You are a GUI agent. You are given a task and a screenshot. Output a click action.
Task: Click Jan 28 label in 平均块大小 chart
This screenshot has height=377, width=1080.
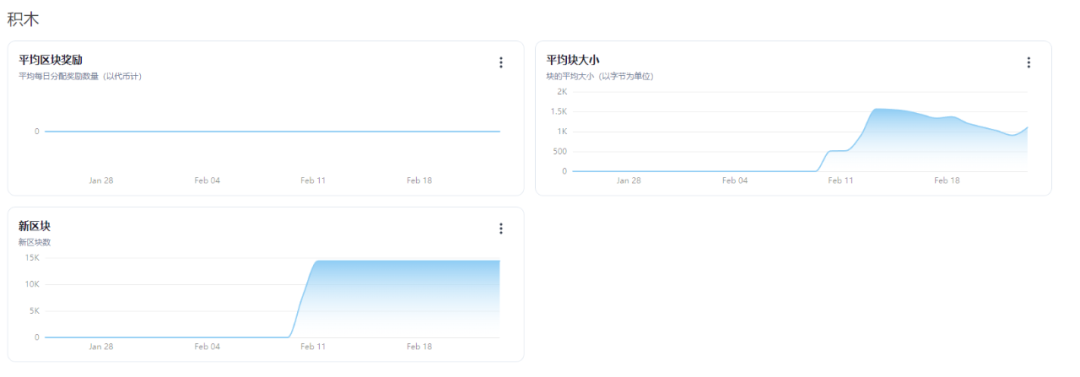tap(628, 181)
